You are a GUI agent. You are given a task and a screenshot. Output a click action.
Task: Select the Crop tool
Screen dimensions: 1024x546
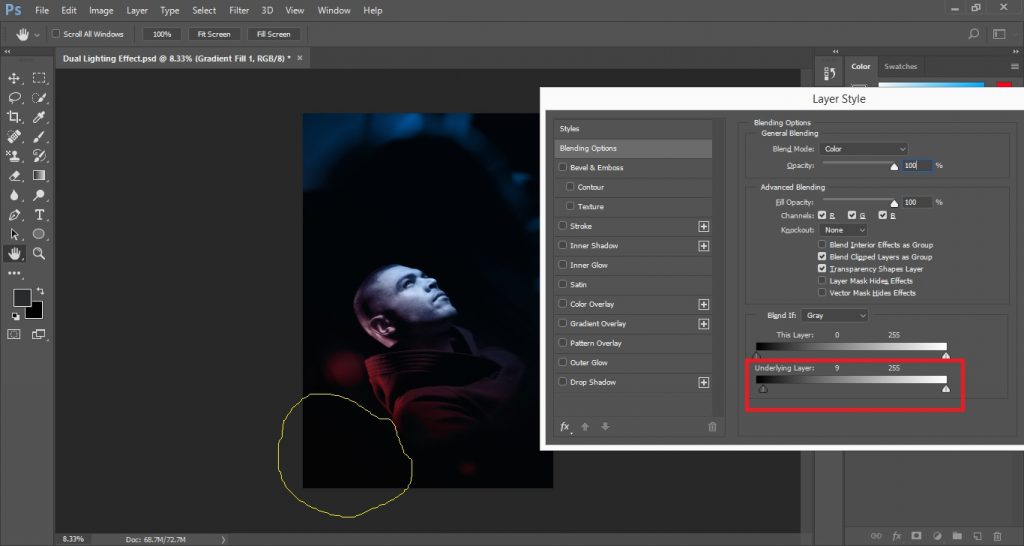tap(14, 118)
